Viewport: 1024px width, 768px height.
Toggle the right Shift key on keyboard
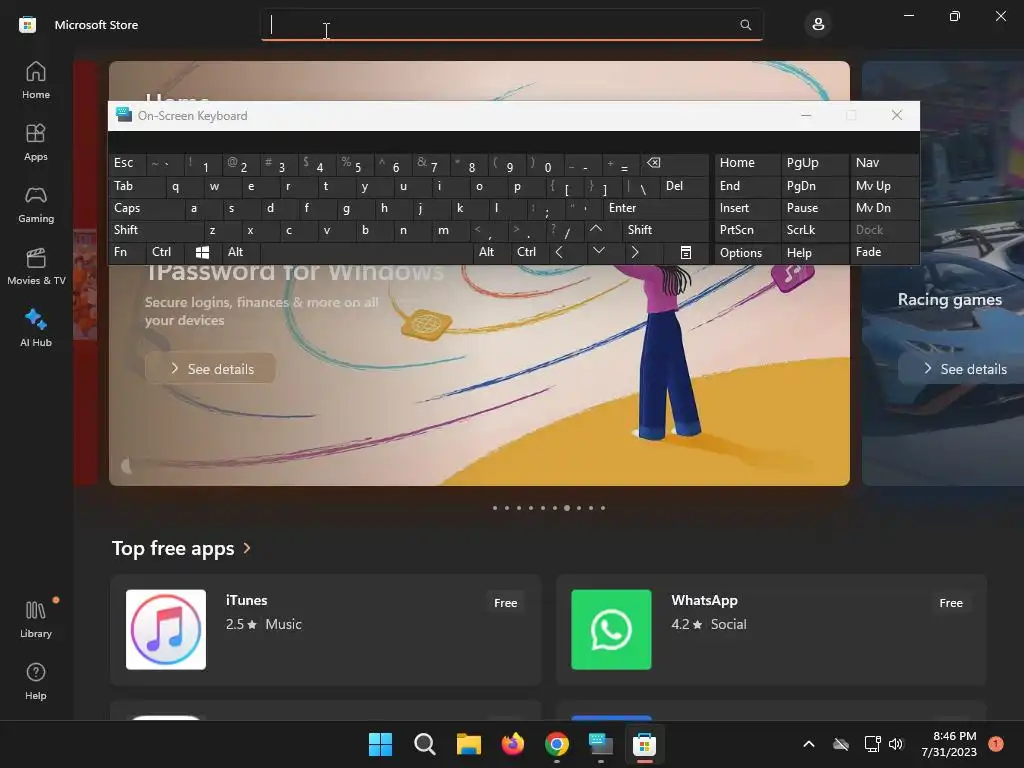(x=665, y=230)
